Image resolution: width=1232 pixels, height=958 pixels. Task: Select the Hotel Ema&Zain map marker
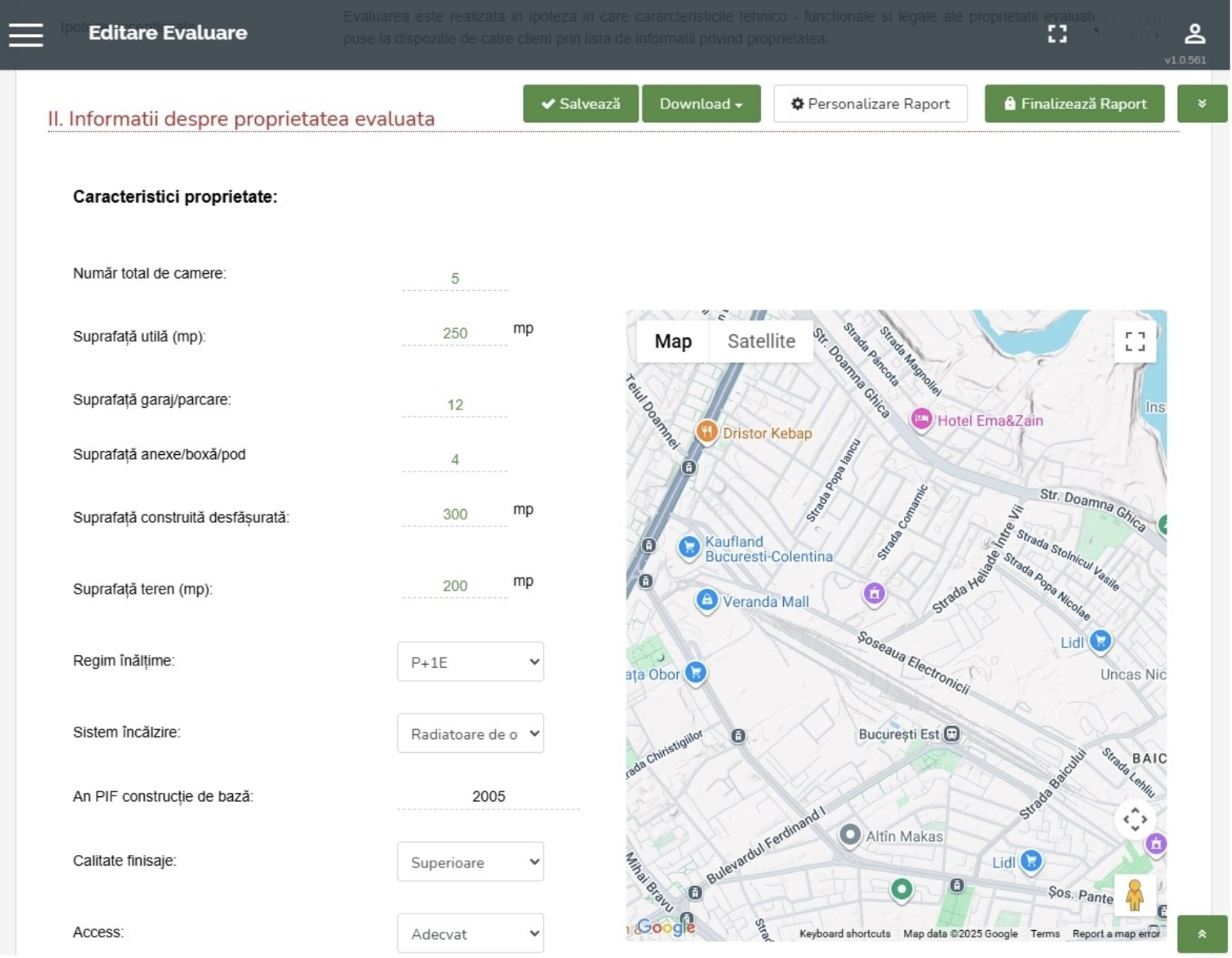(920, 419)
